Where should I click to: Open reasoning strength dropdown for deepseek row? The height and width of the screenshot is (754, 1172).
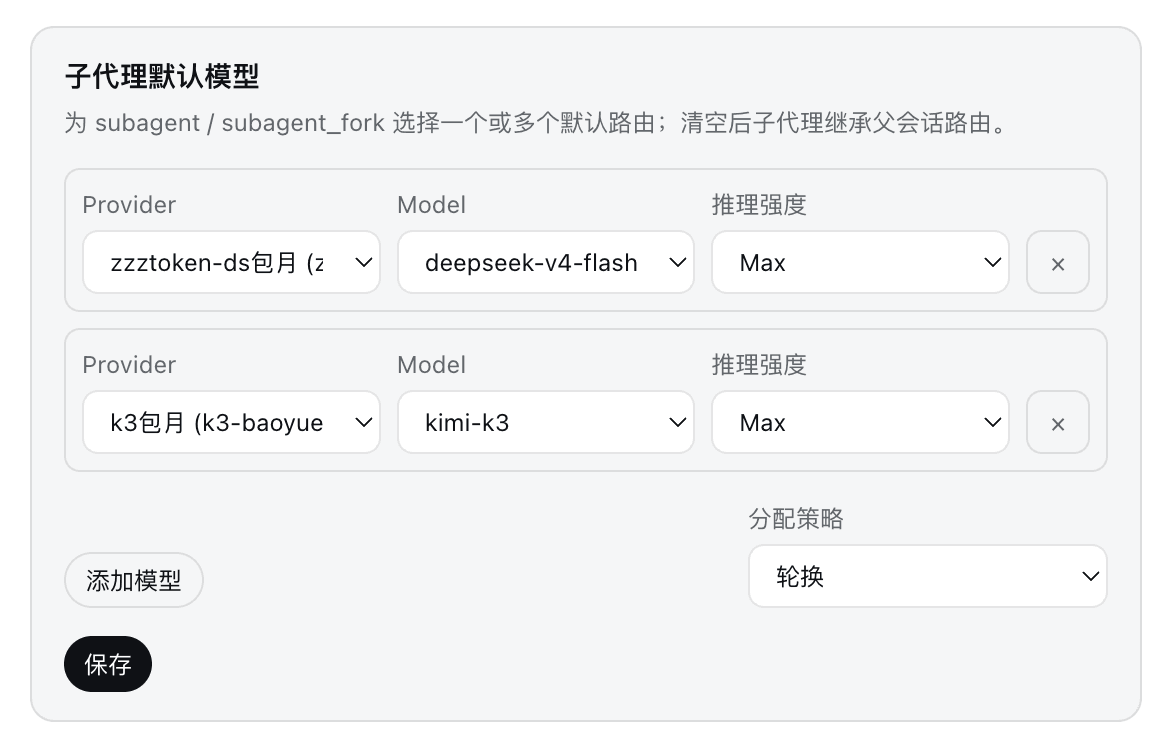coord(860,262)
